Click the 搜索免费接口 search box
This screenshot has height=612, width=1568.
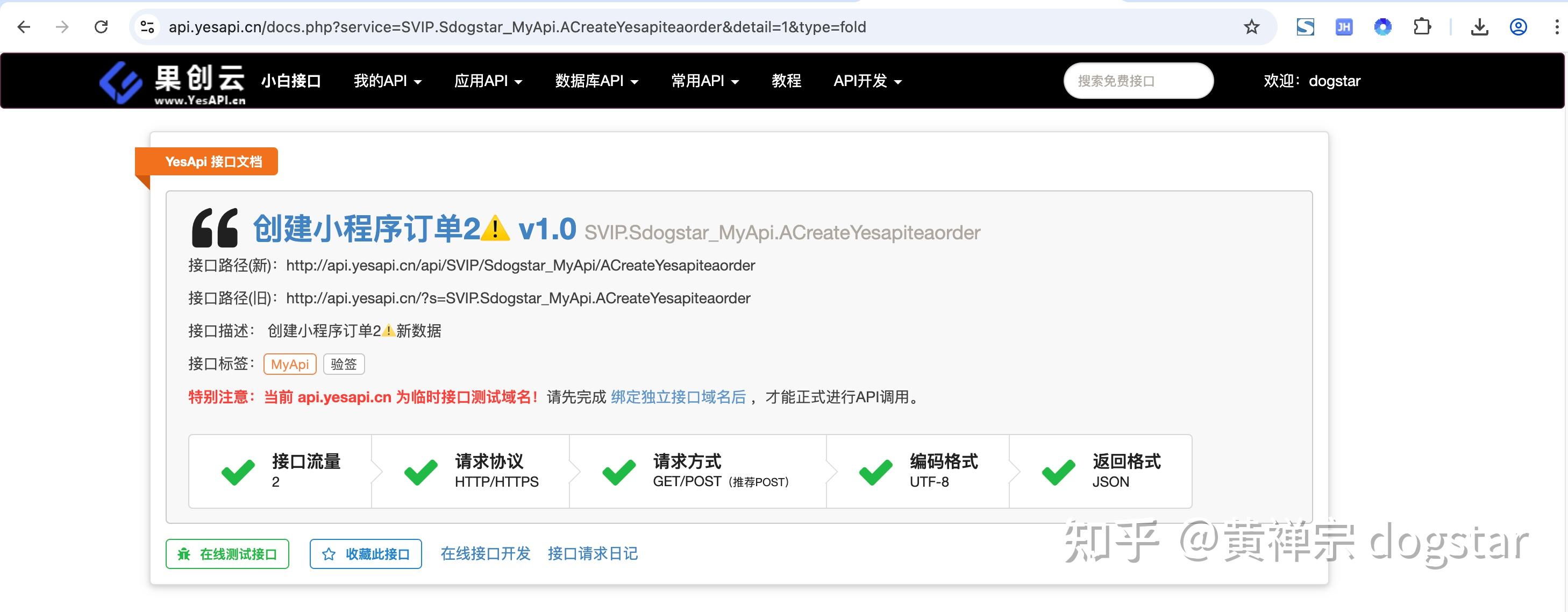click(x=1137, y=80)
